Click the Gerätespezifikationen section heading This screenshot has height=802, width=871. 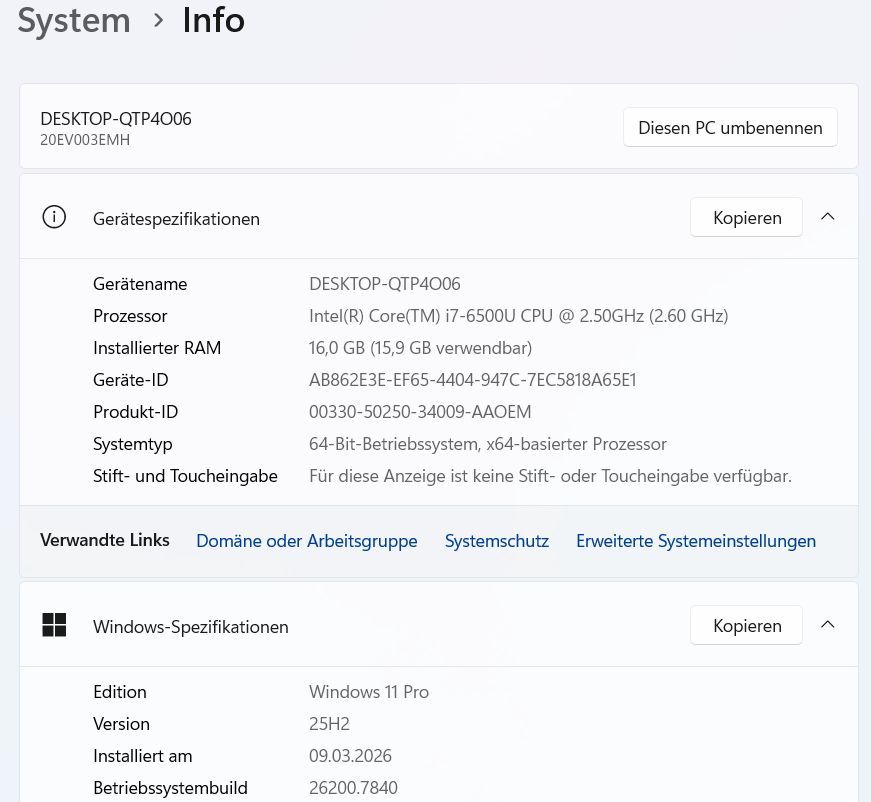tap(176, 219)
